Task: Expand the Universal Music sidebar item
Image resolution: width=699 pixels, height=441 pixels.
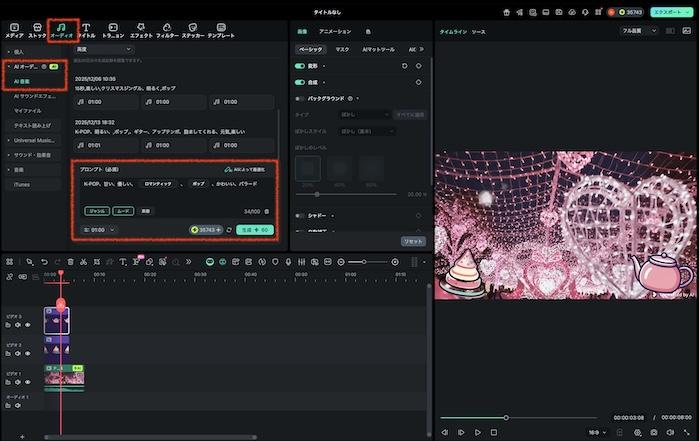Action: tap(8, 140)
